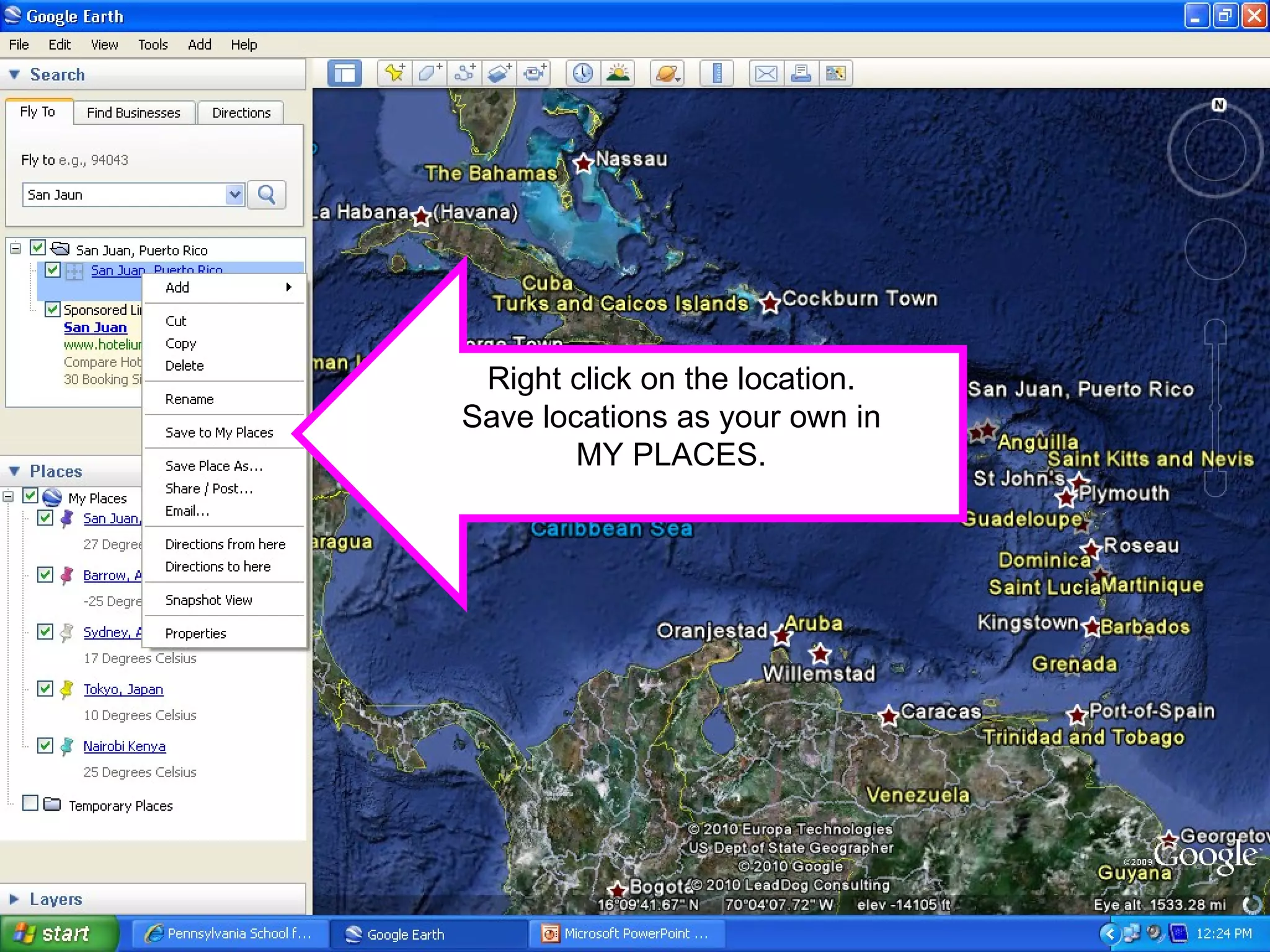Click the look-around compass ring
1270x952 pixels.
pos(1215,149)
